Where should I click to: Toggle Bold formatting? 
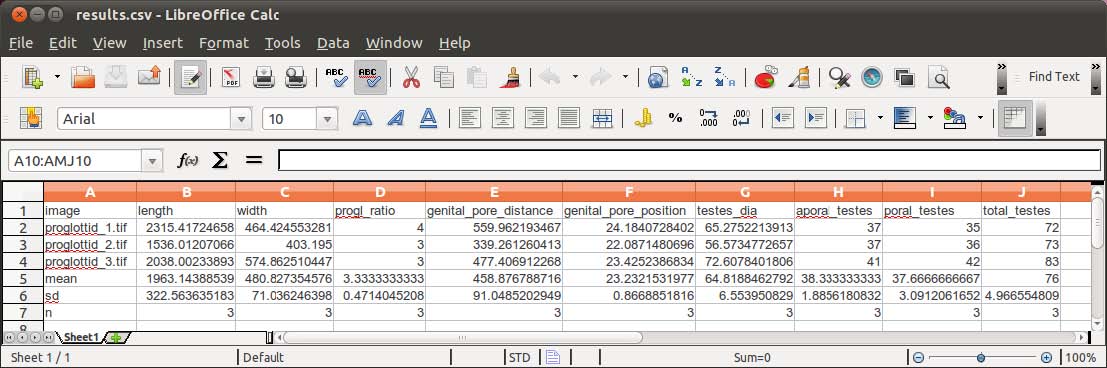click(x=362, y=118)
